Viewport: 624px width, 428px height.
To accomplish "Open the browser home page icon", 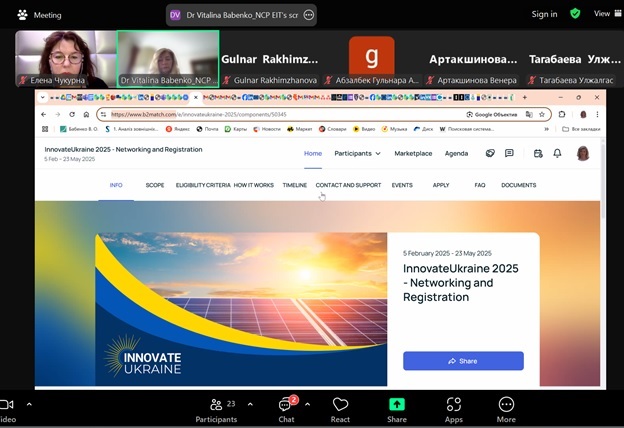I will (x=86, y=114).
